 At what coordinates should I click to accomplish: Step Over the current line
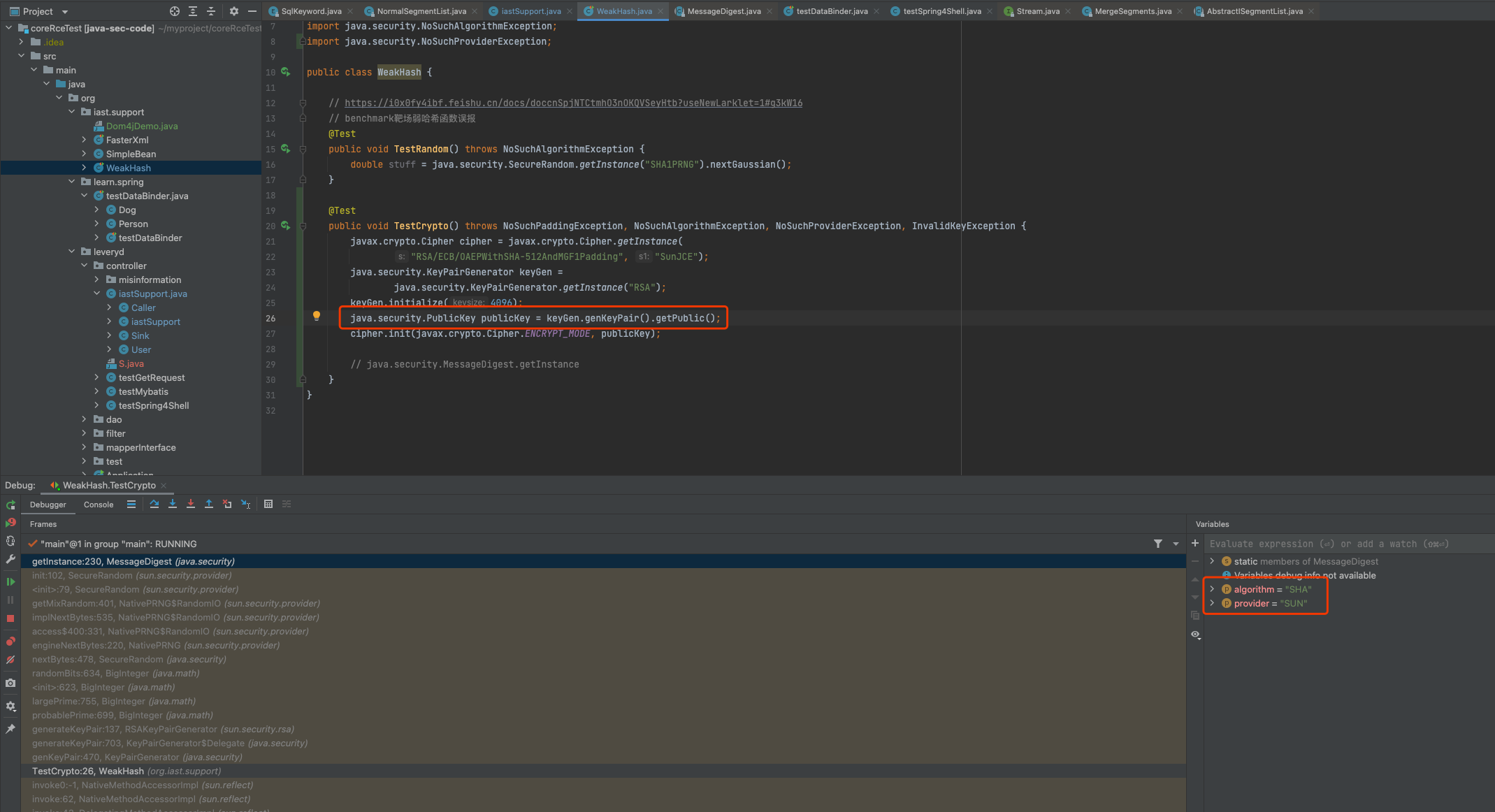click(x=154, y=504)
